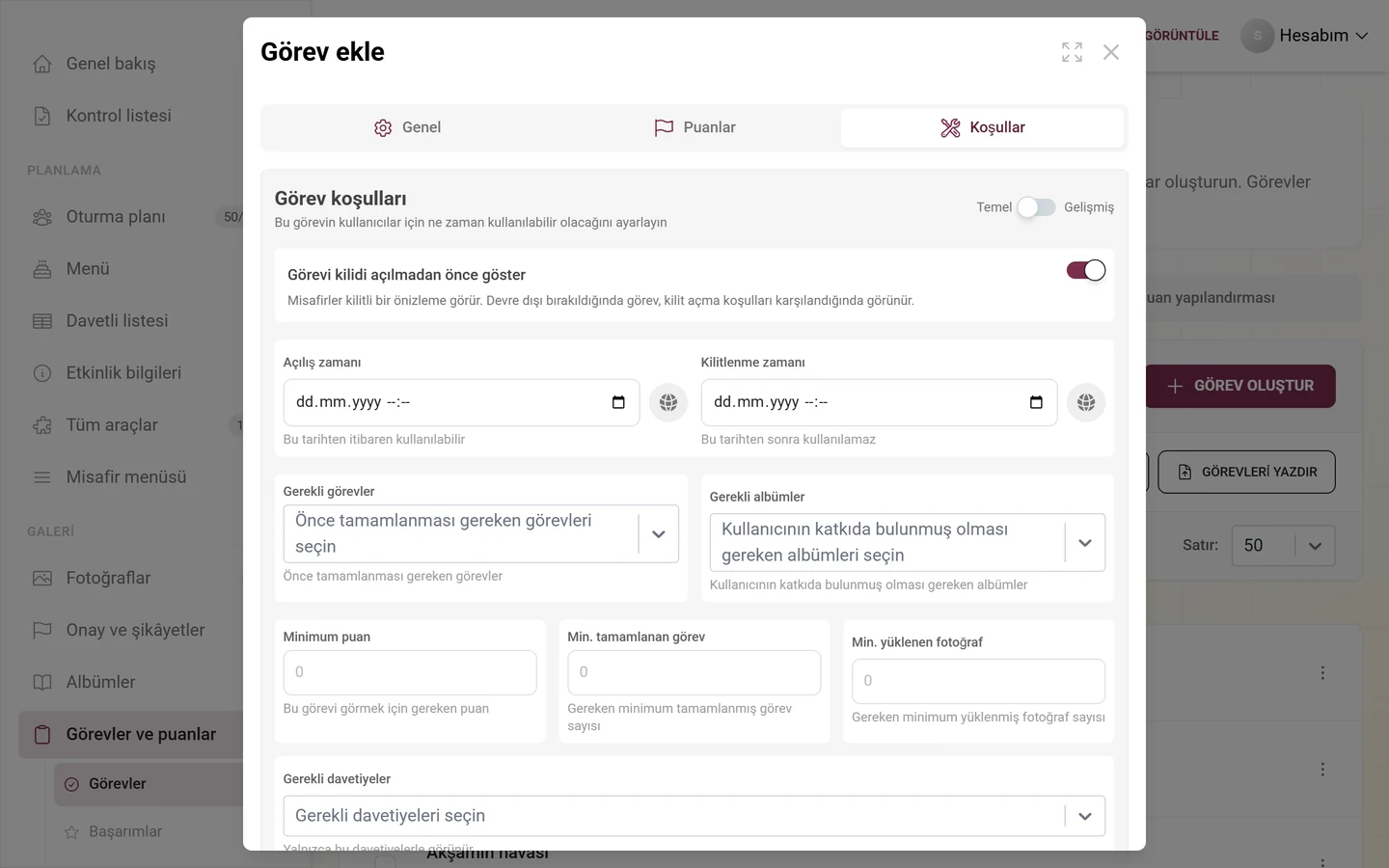
Task: Click the user avatar icon
Action: [1258, 36]
